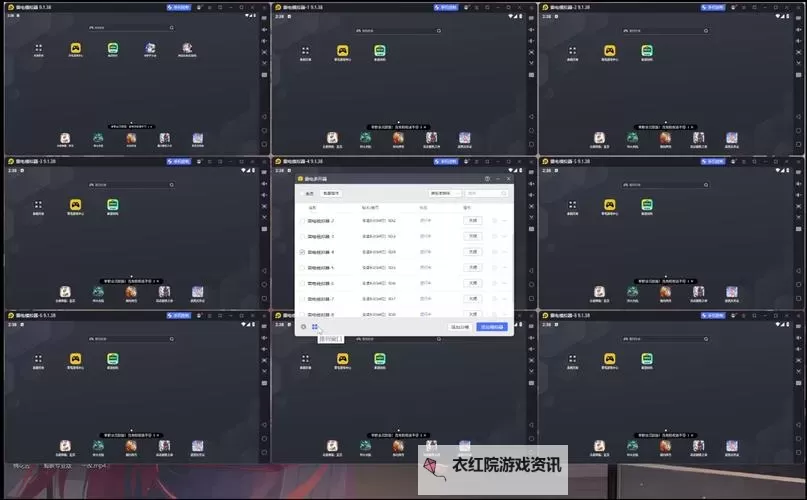Viewport: 807px width, 500px height.
Task: Expand sidebar chevron in first 雷电模拟器 window
Action: tap(265, 63)
